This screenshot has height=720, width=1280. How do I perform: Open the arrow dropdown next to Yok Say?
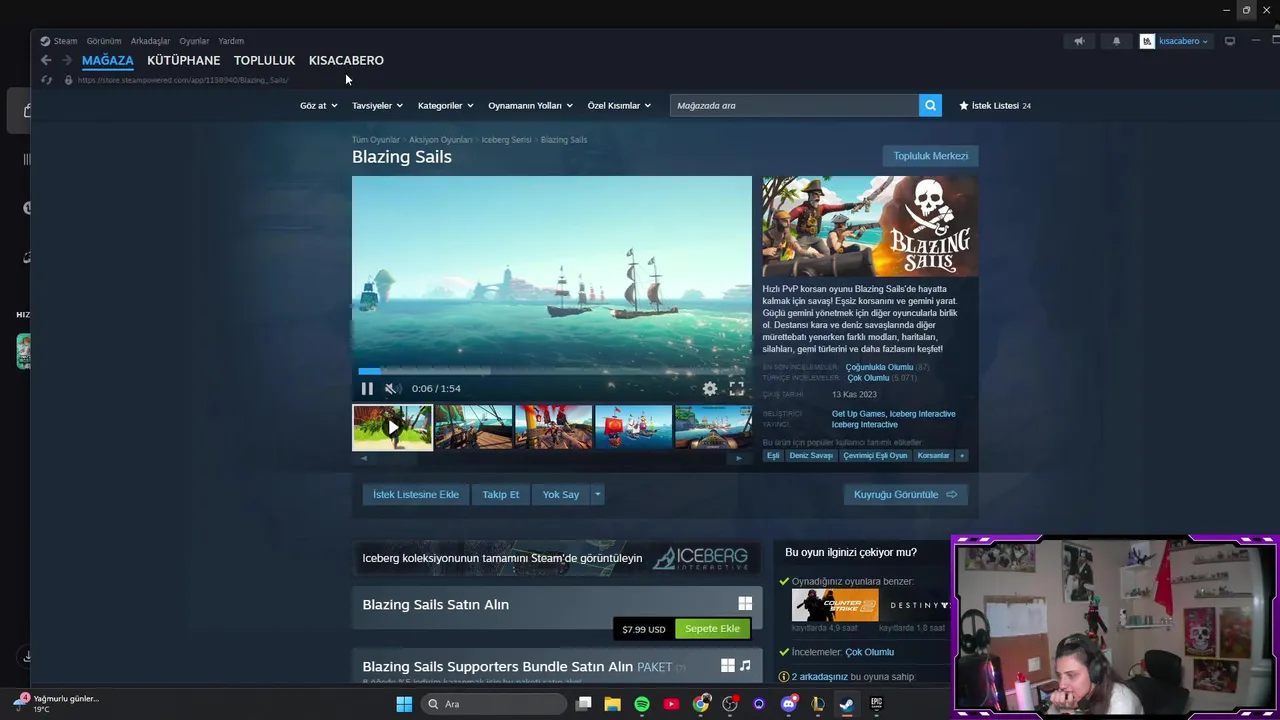click(x=597, y=494)
